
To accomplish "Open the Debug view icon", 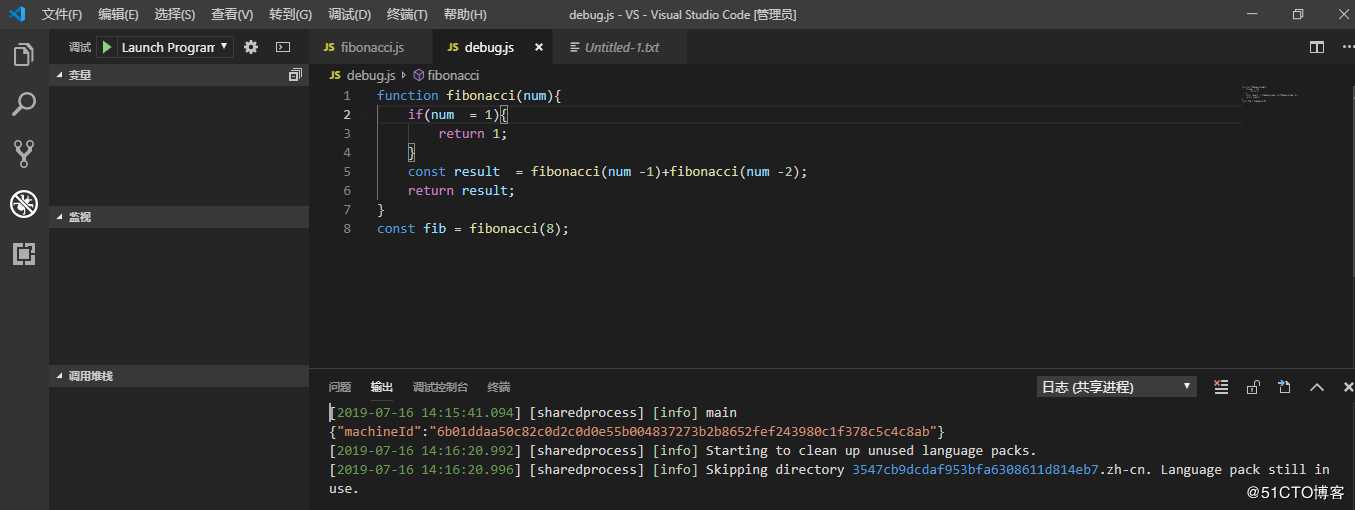I will click(x=24, y=204).
